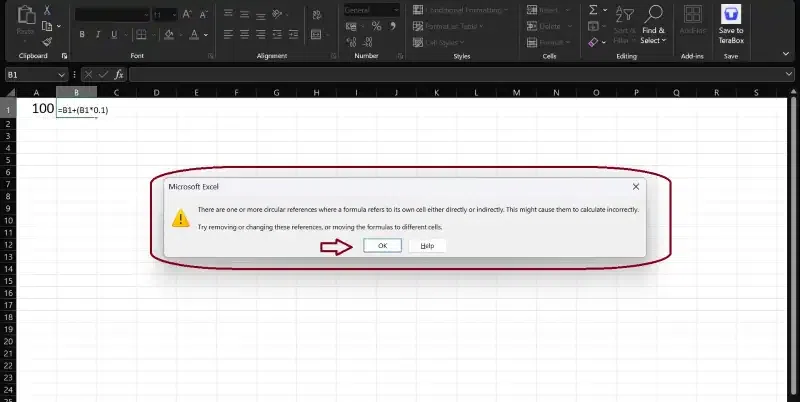Close the Microsoft Excel warning dialog
800x402 pixels.
[636, 187]
